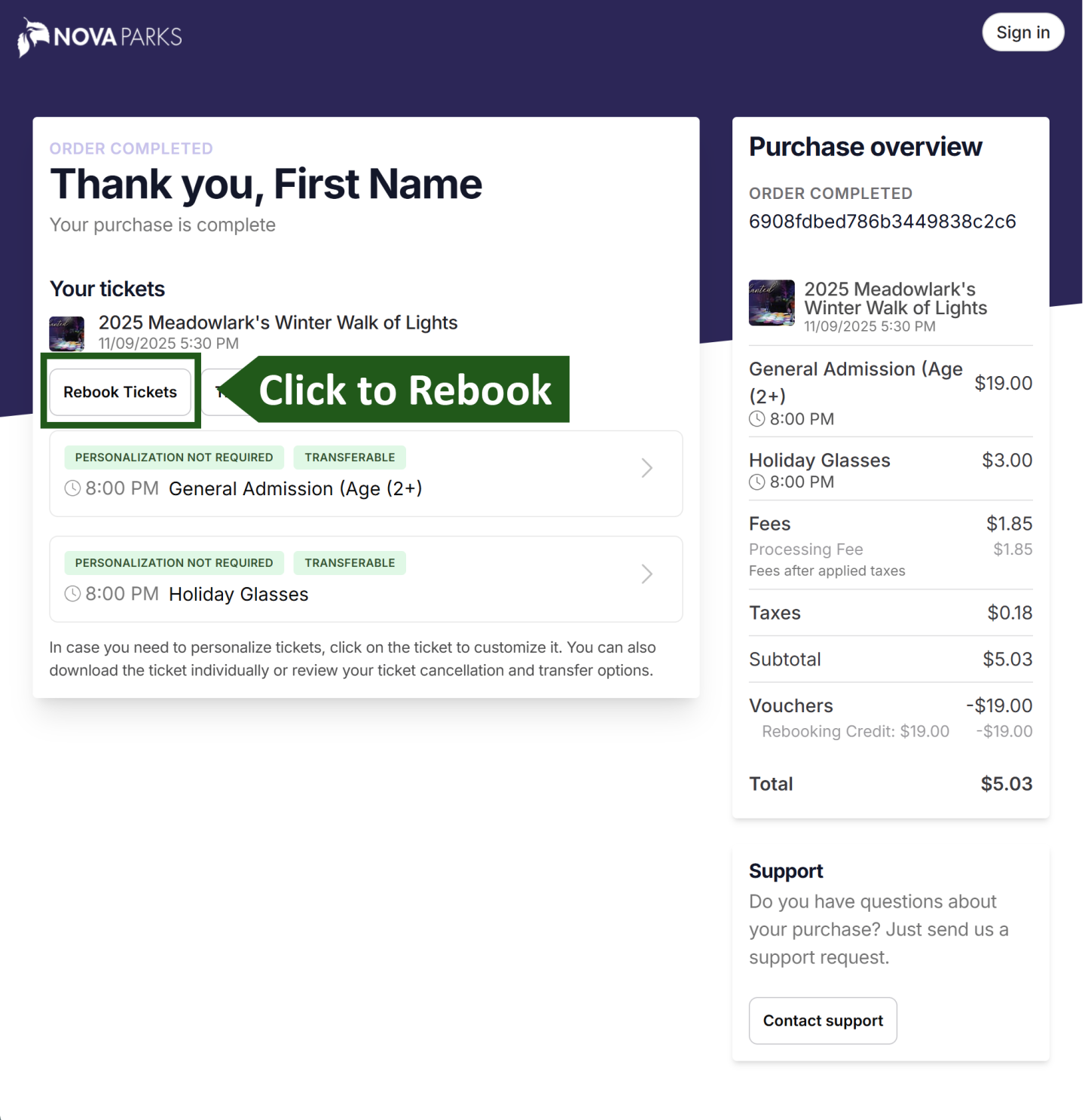Image resolution: width=1085 pixels, height=1120 pixels.
Task: Click the event thumbnail under Your tickets
Action: 67,332
